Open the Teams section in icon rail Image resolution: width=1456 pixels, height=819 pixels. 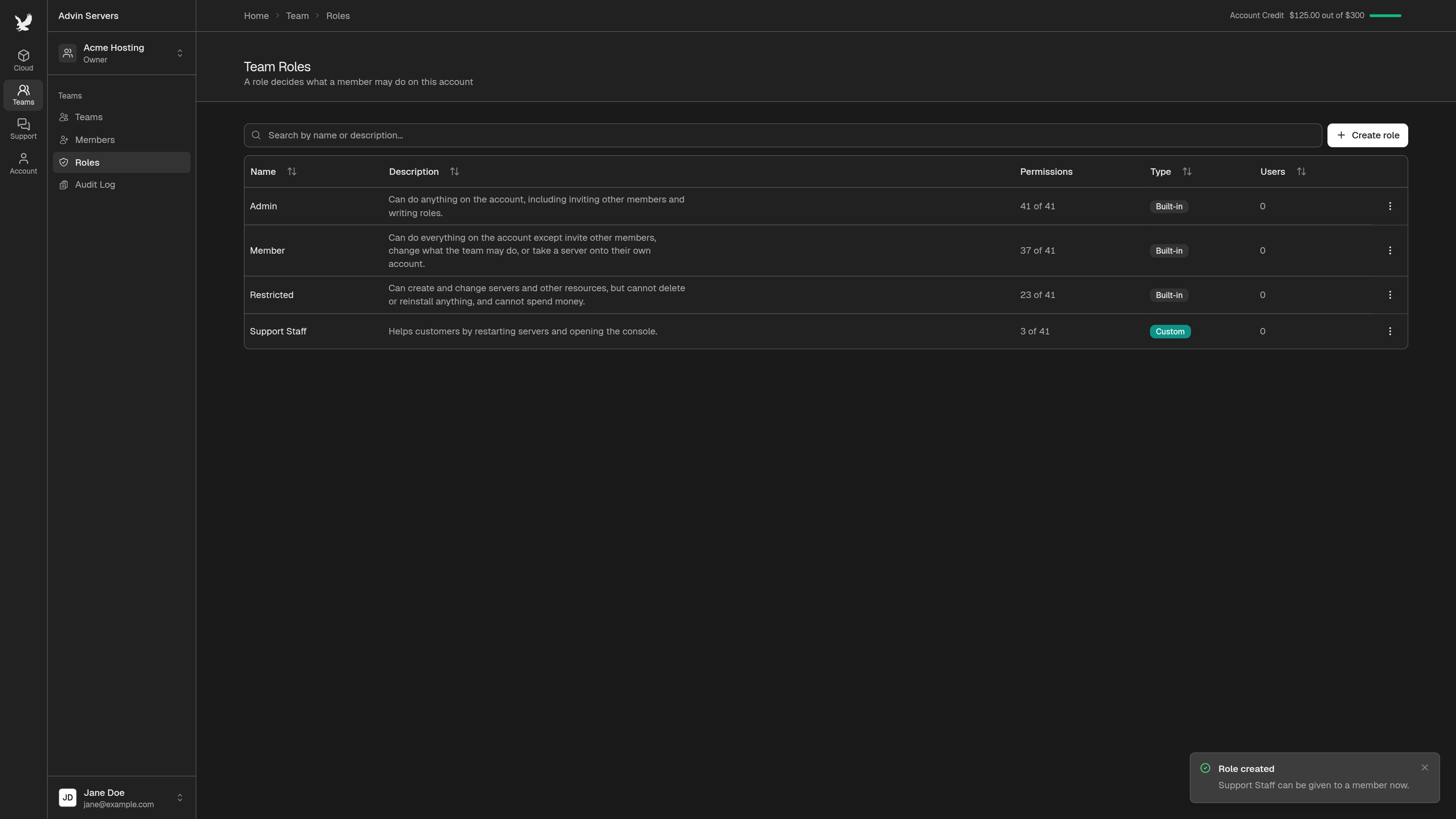pyautogui.click(x=23, y=95)
